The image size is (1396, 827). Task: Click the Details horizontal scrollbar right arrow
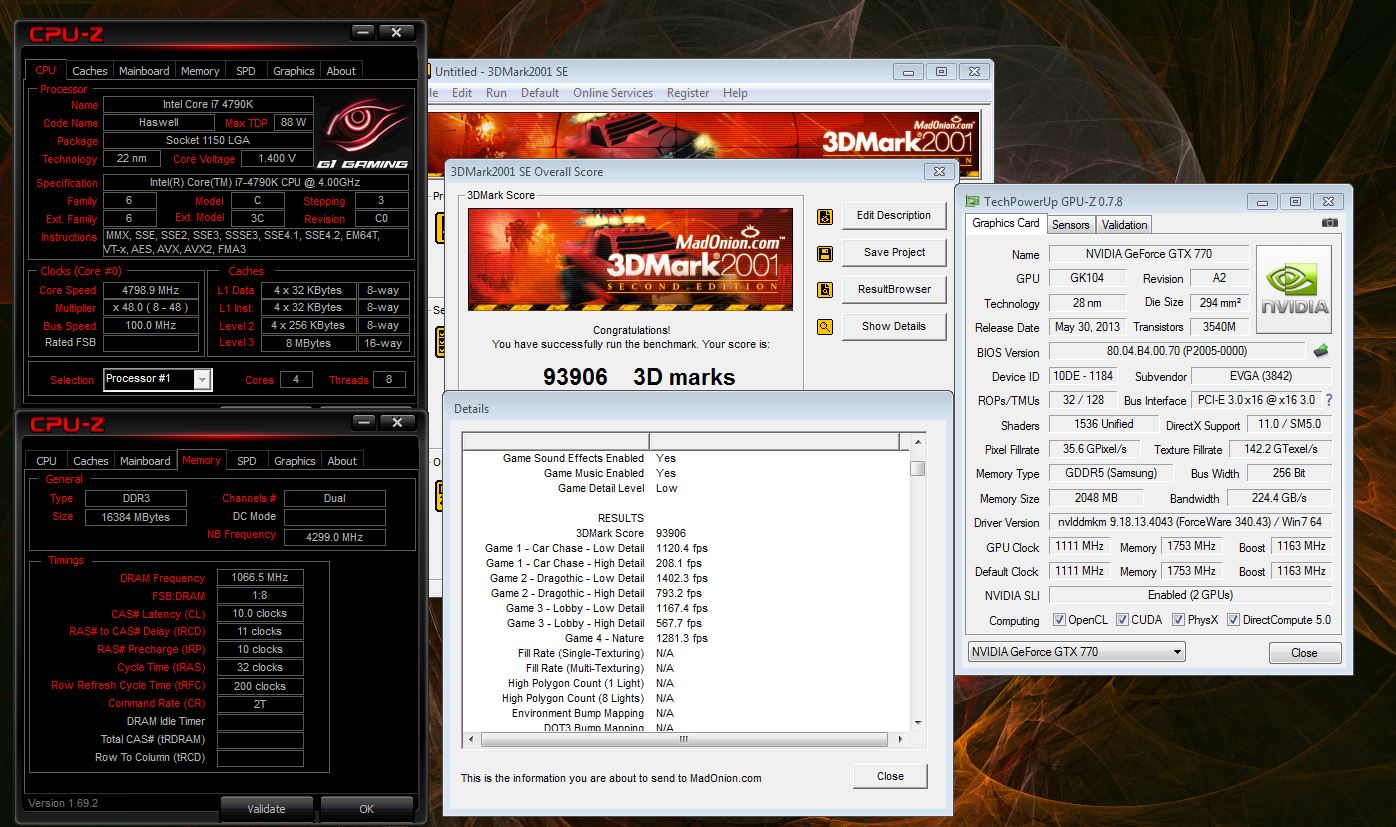(x=900, y=741)
